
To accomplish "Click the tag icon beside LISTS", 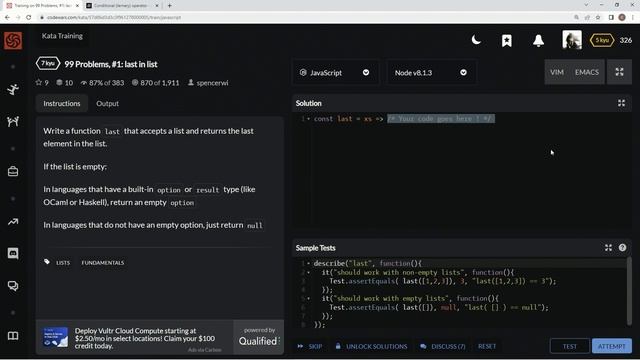I will (47, 262).
